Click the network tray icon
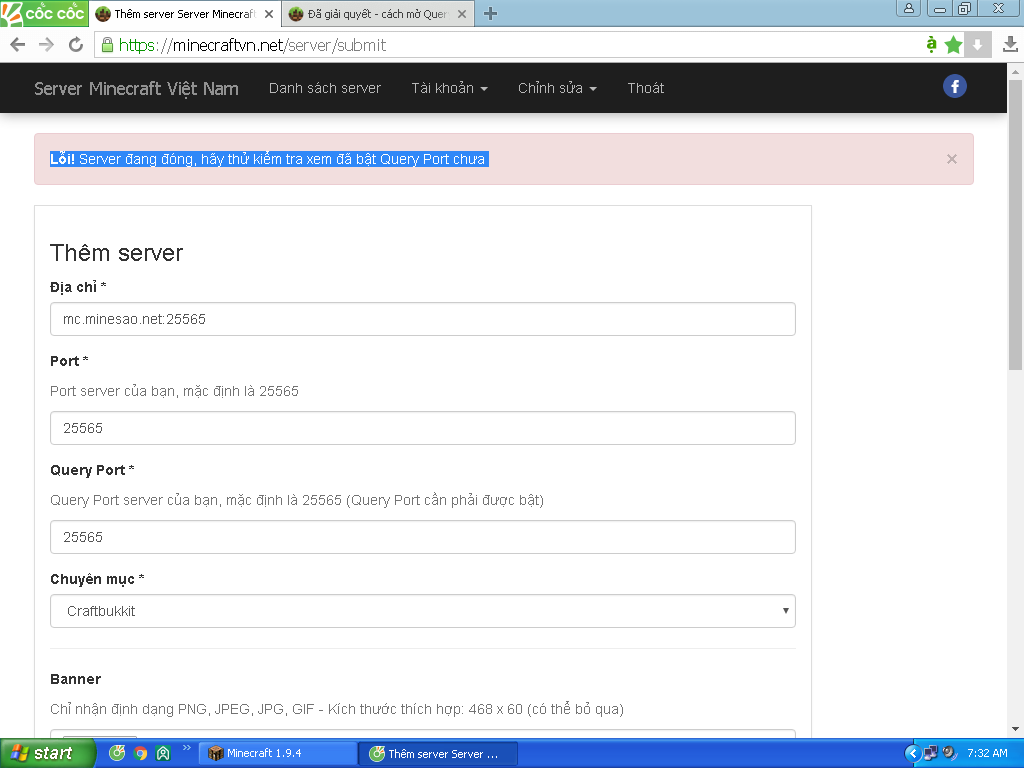The height and width of the screenshot is (768, 1024). pyautogui.click(x=931, y=753)
